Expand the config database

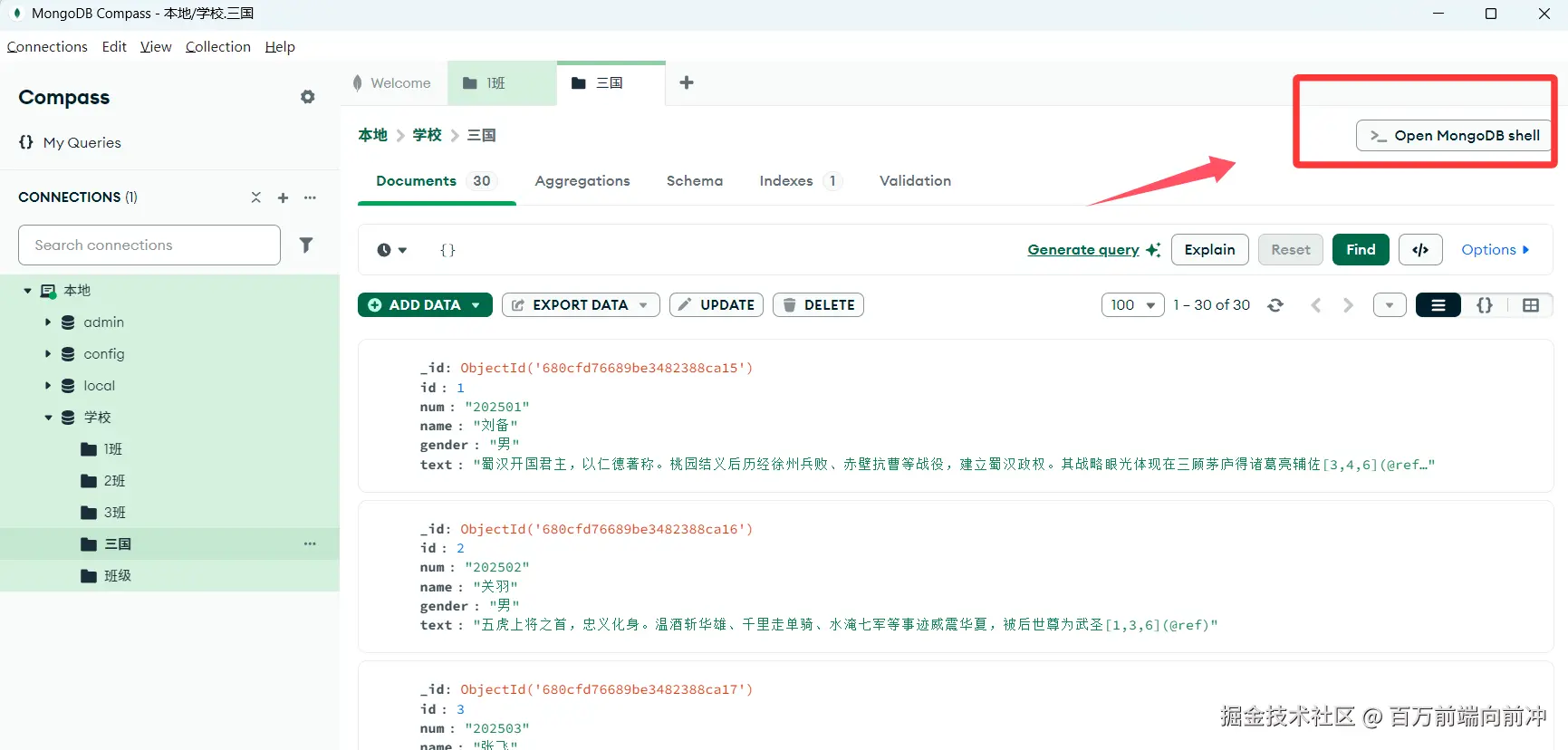click(x=48, y=354)
